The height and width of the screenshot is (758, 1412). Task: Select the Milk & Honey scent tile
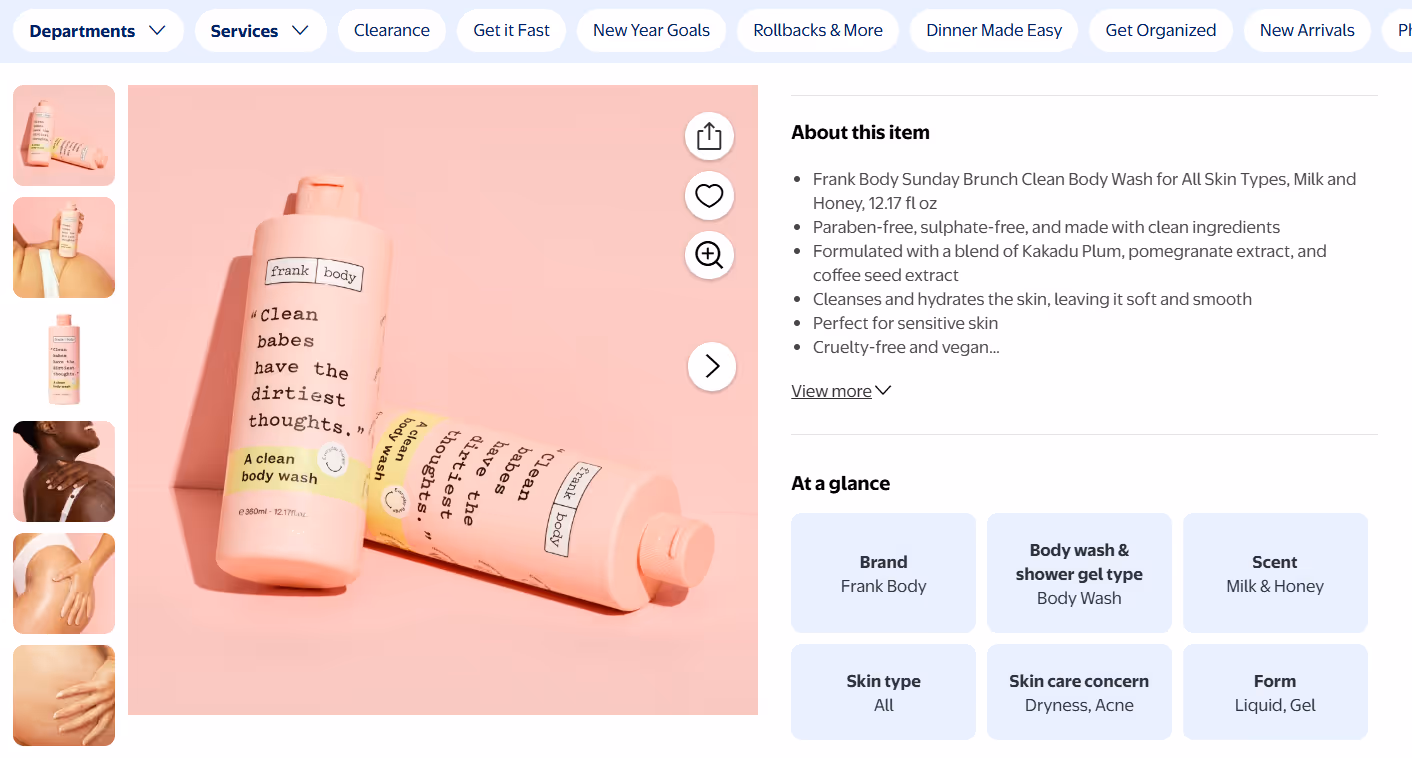tap(1275, 573)
